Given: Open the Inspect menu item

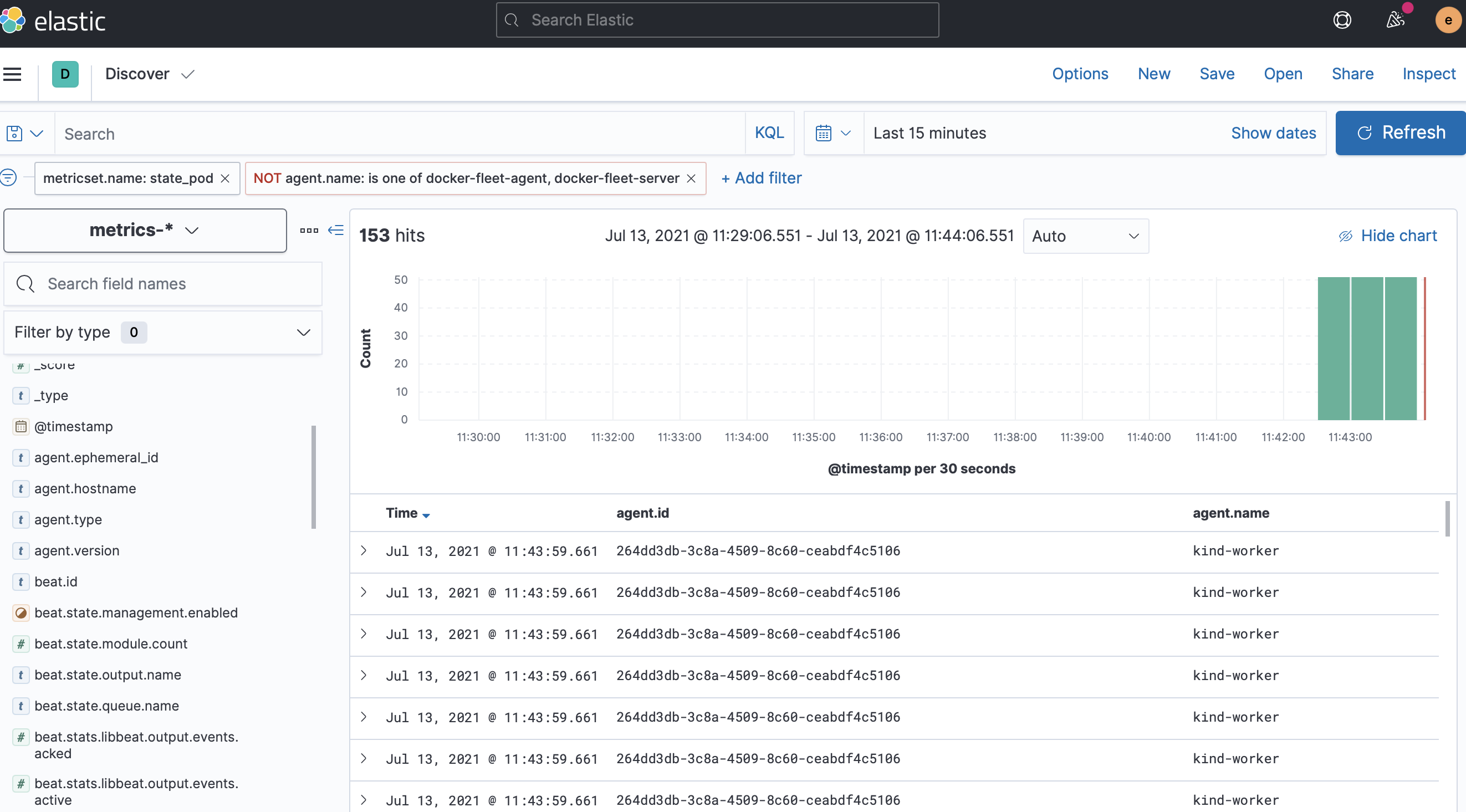Looking at the screenshot, I should (1428, 74).
